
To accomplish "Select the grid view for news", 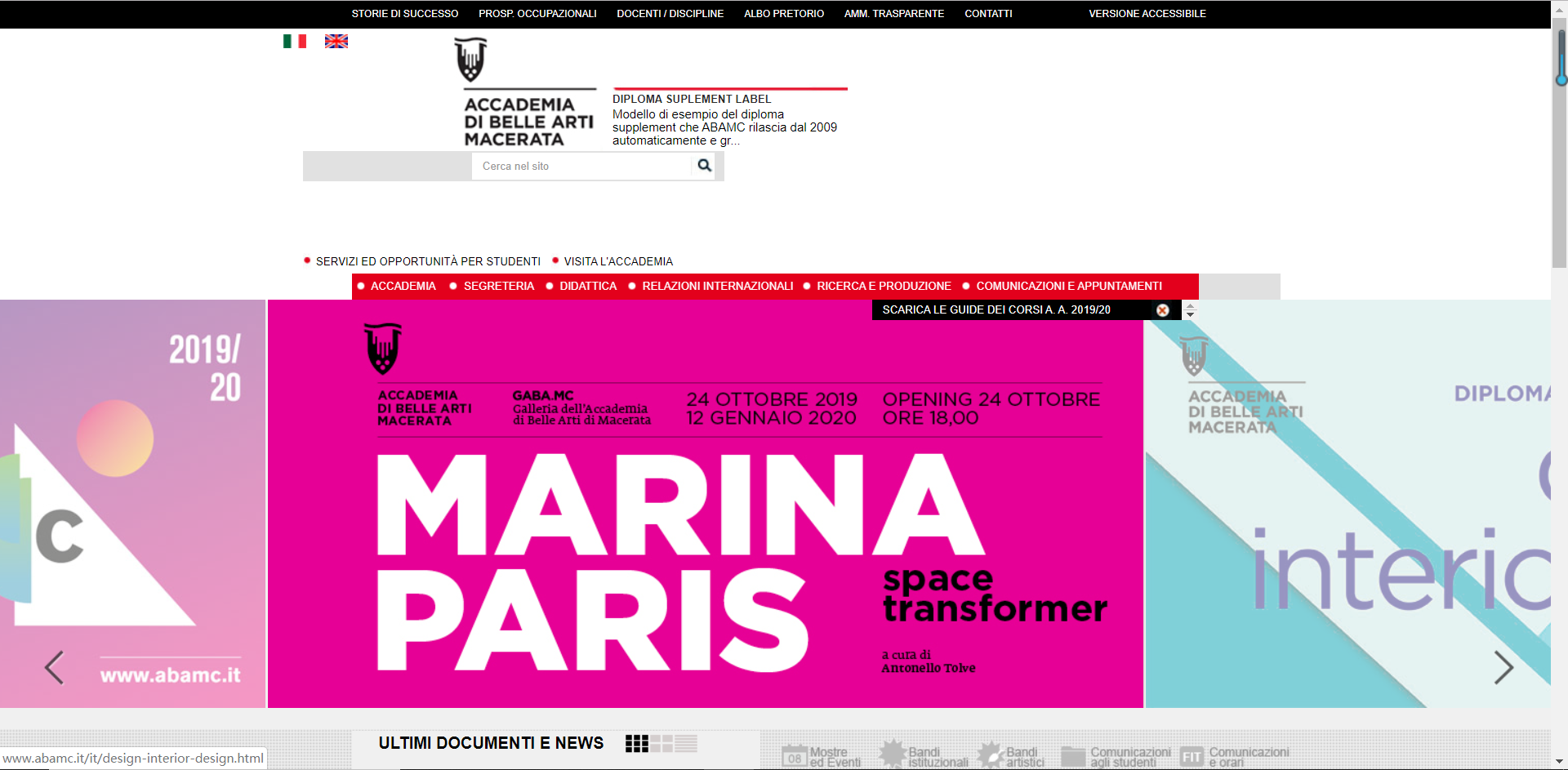I will tap(636, 743).
